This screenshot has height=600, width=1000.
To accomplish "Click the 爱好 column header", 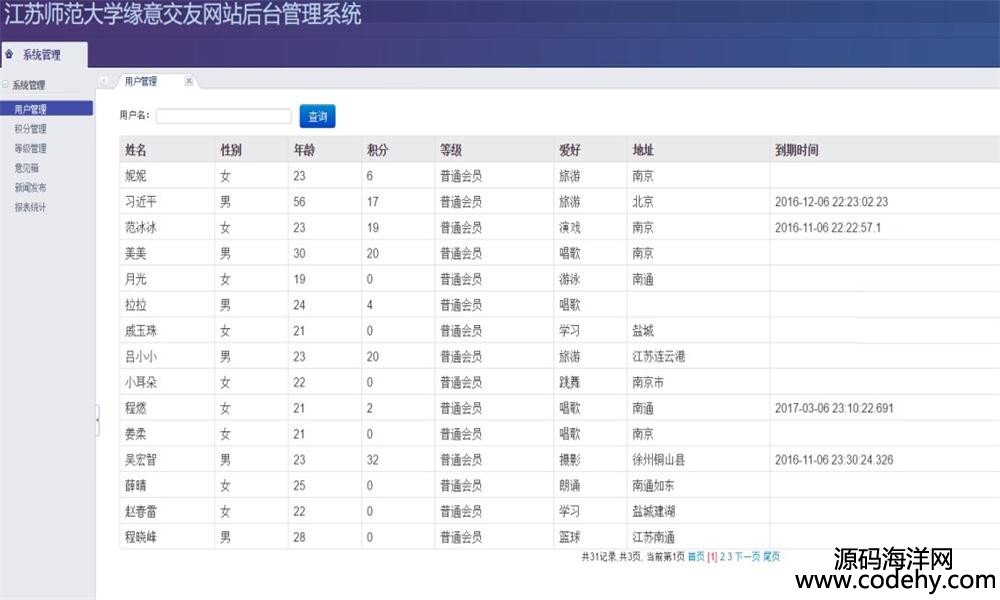I will coord(570,150).
